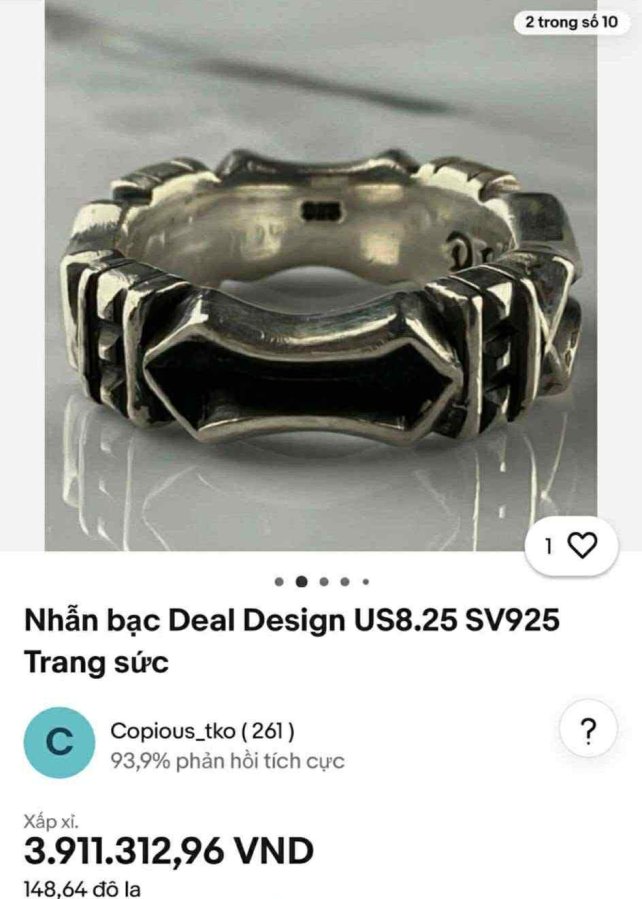Viewport: 642px width, 899px height.
Task: Tap the like count number 1 beside heart
Action: [549, 546]
